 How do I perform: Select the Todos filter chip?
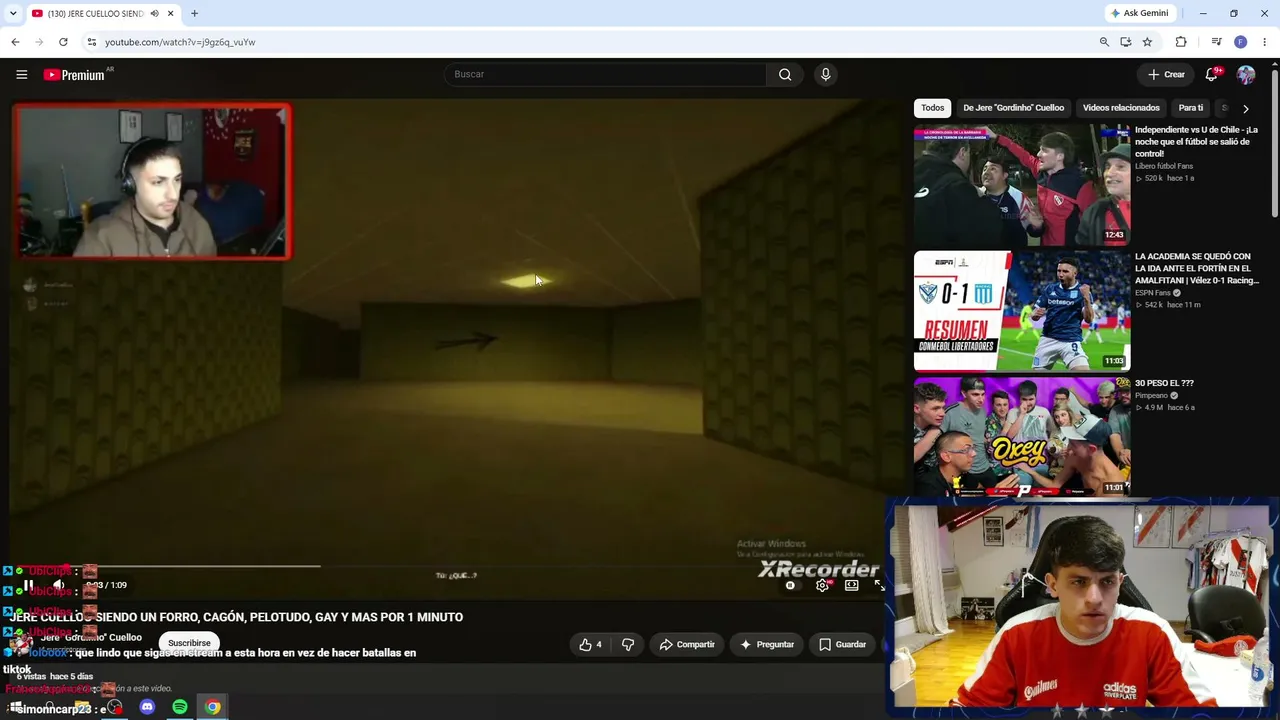click(933, 108)
